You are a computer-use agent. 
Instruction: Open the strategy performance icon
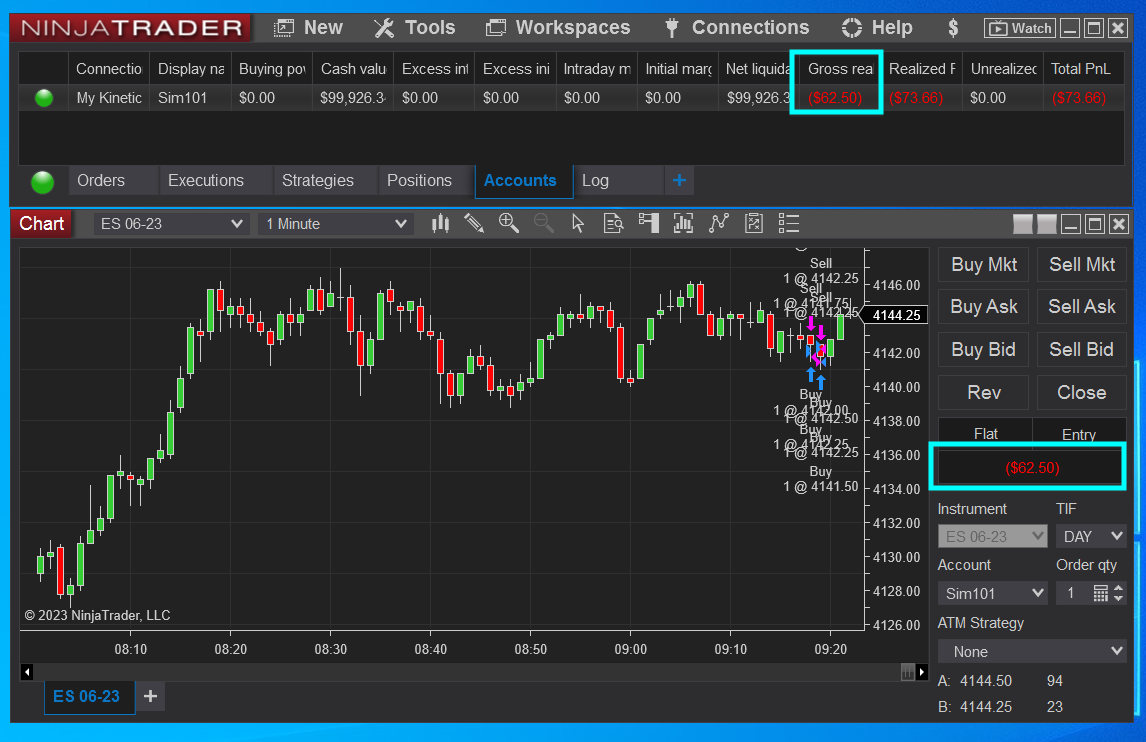point(754,224)
